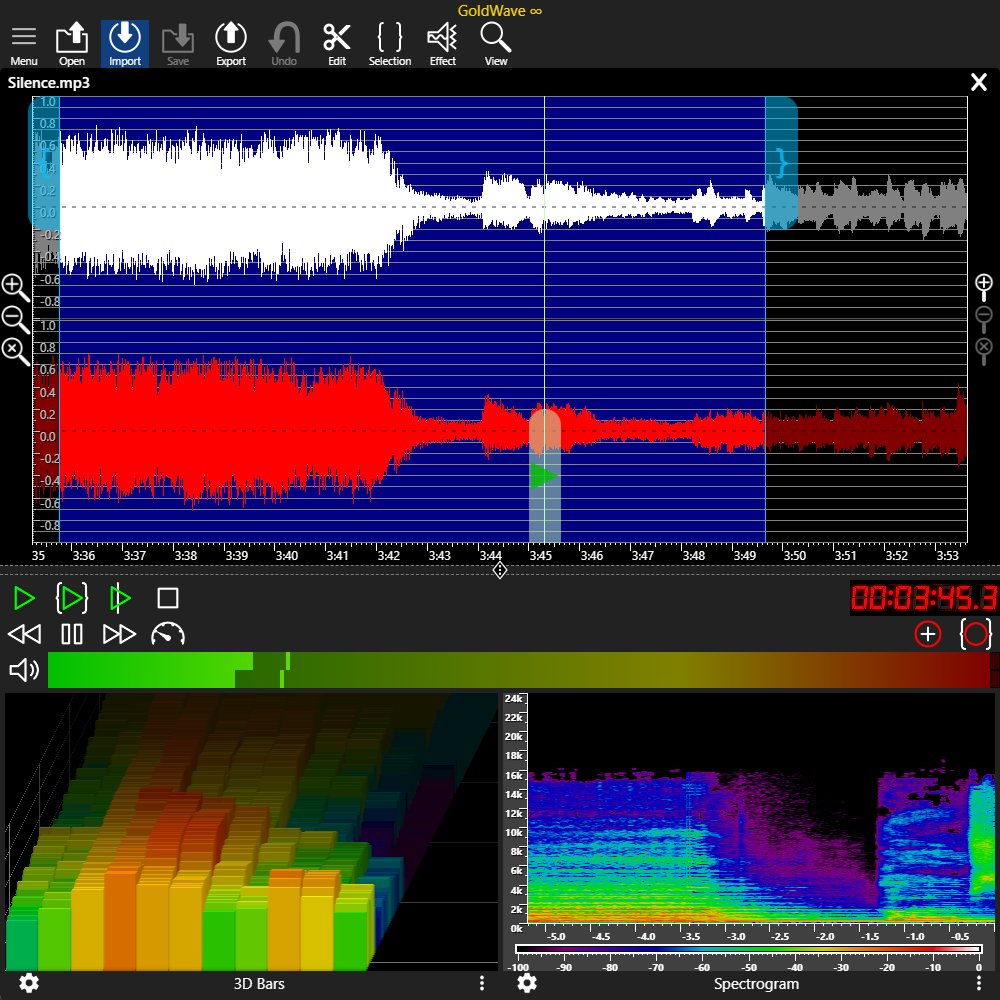Open a new audio file
1000x1000 pixels.
(x=71, y=42)
